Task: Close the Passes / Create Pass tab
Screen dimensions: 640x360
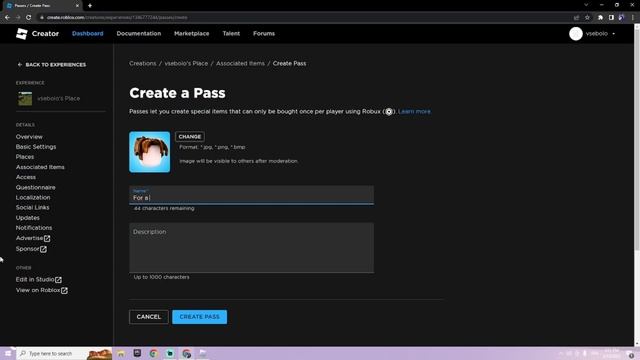Action: [78, 6]
